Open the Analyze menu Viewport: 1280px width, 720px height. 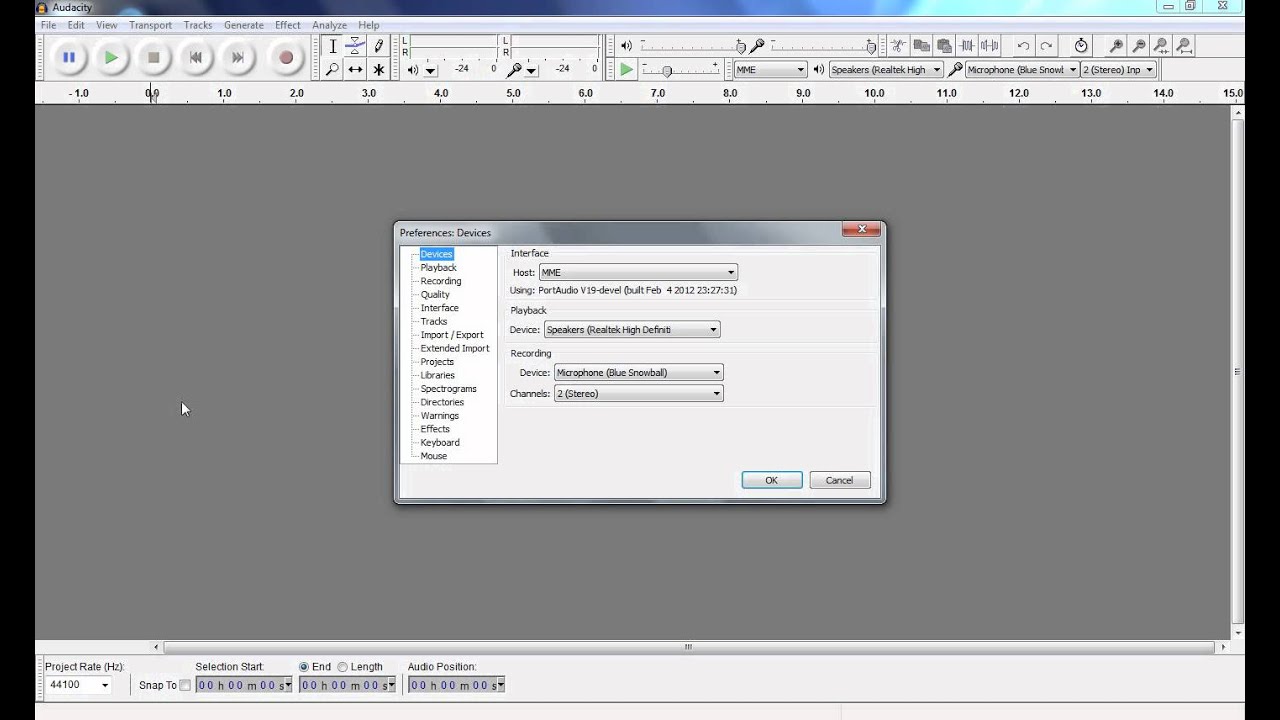point(329,25)
